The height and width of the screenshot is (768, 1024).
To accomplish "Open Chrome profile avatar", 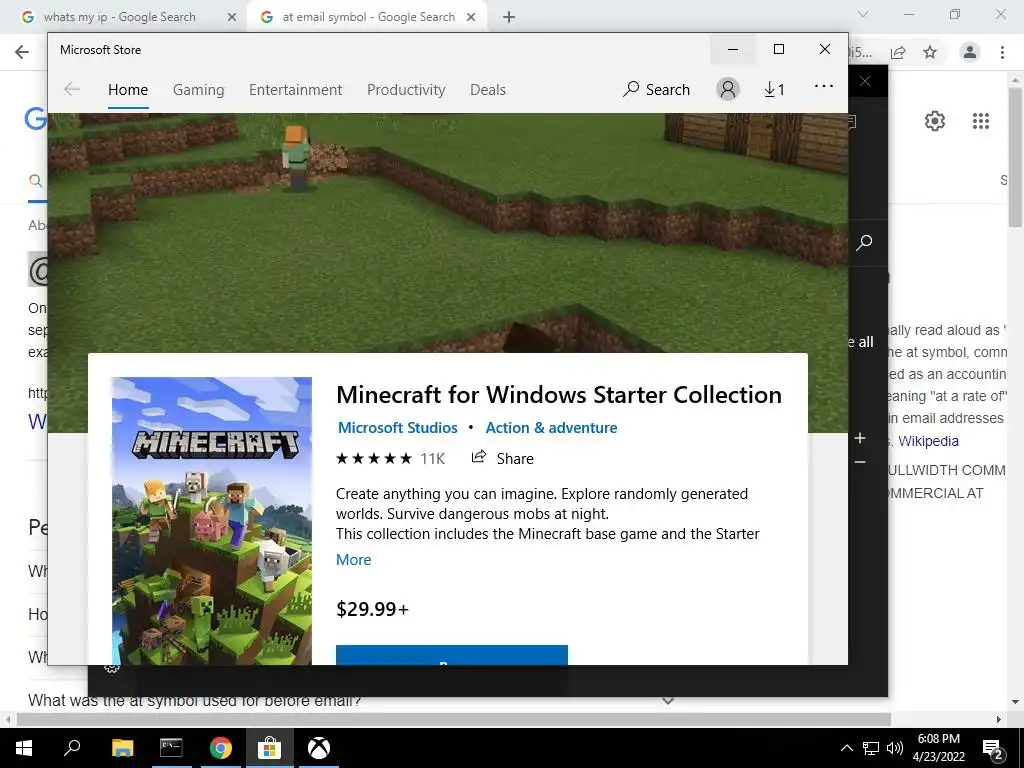I will click(969, 52).
